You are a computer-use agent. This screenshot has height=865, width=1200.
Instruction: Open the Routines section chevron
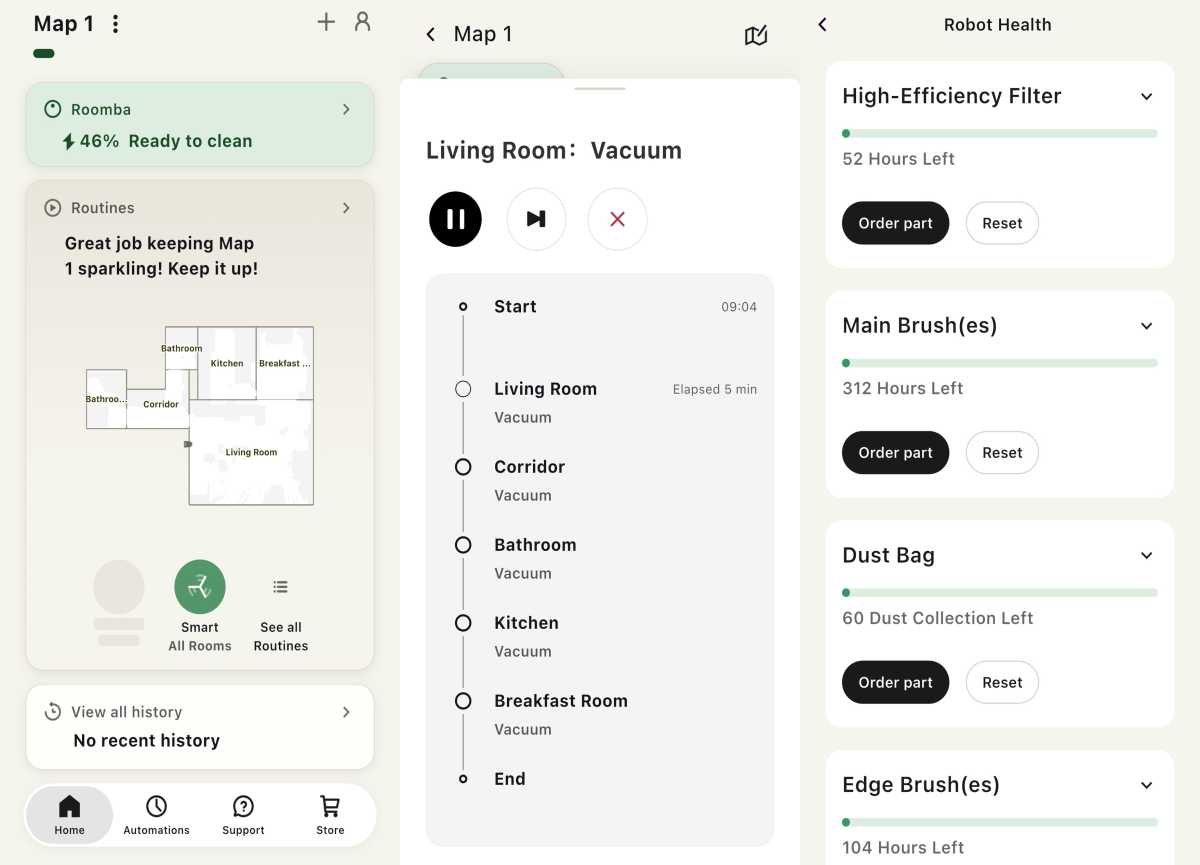(346, 208)
